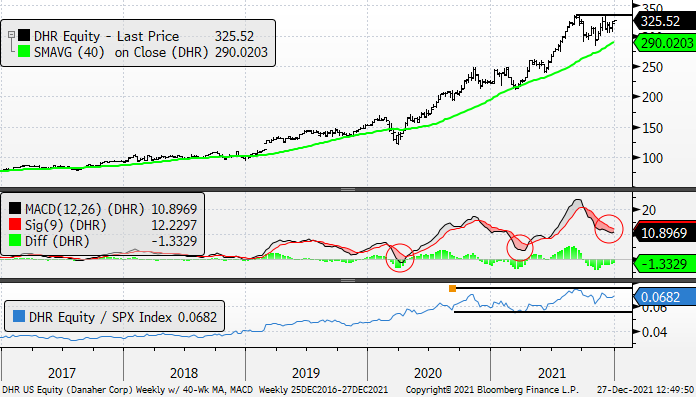
Task: Click the green Diff (DHR) legend swatch
Action: tap(15, 241)
